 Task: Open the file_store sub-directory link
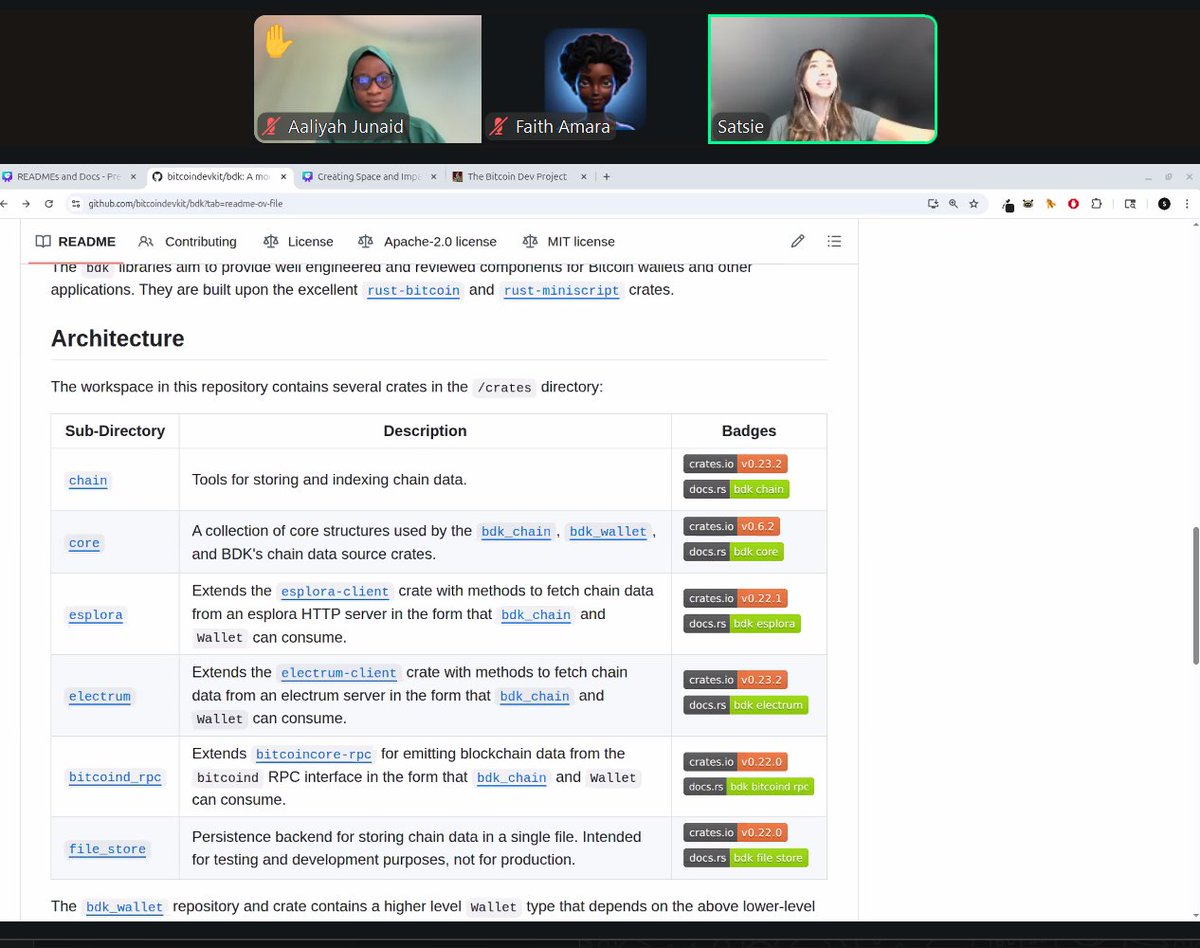(x=107, y=849)
